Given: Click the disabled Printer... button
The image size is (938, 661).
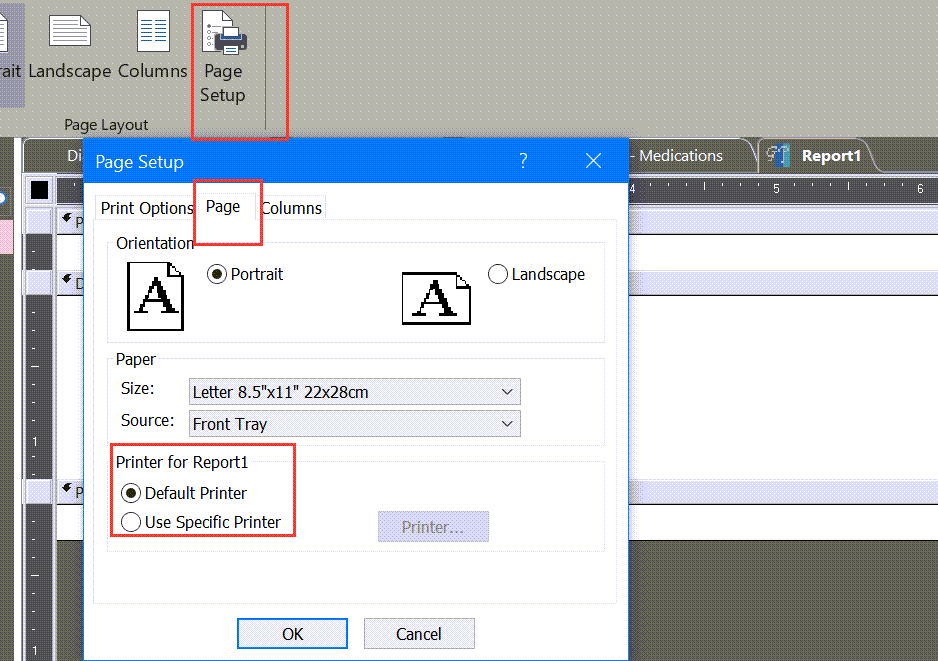Looking at the screenshot, I should pos(433,527).
